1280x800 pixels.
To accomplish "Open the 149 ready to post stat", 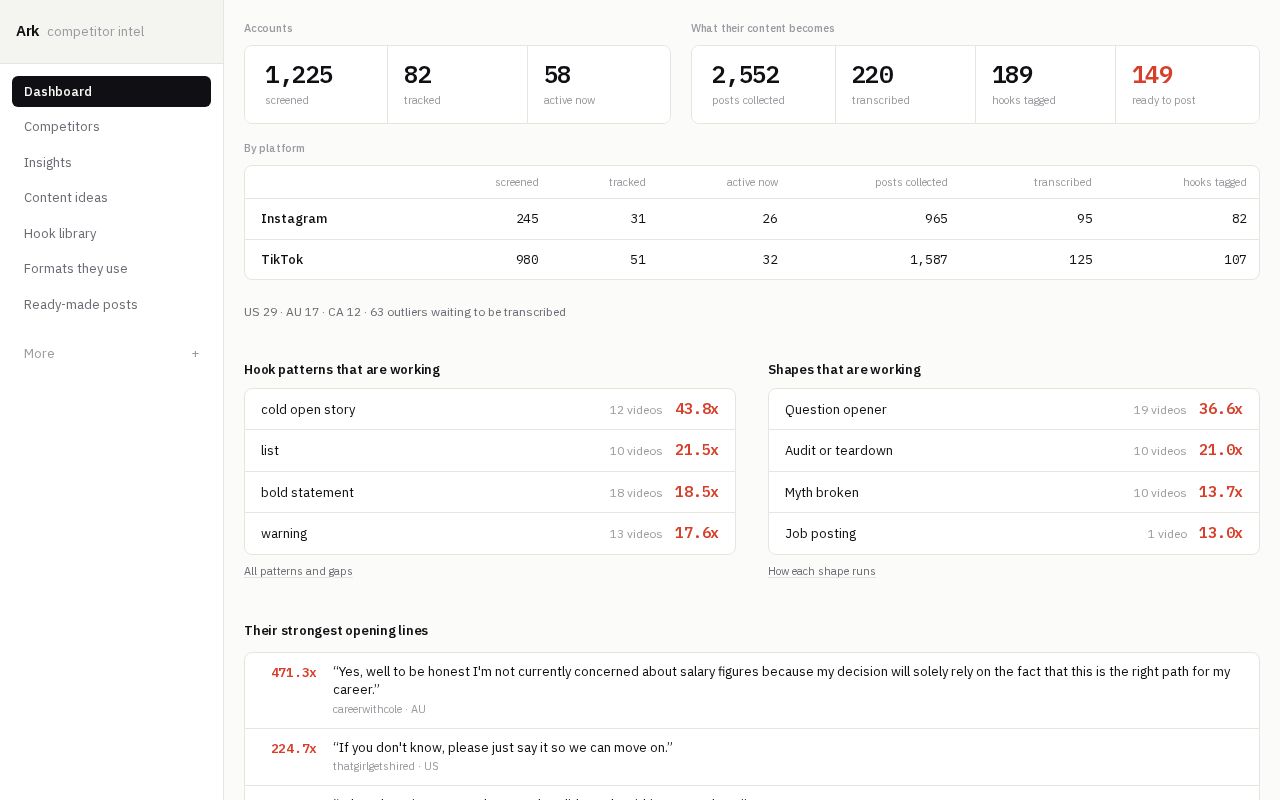I will pyautogui.click(x=1187, y=85).
